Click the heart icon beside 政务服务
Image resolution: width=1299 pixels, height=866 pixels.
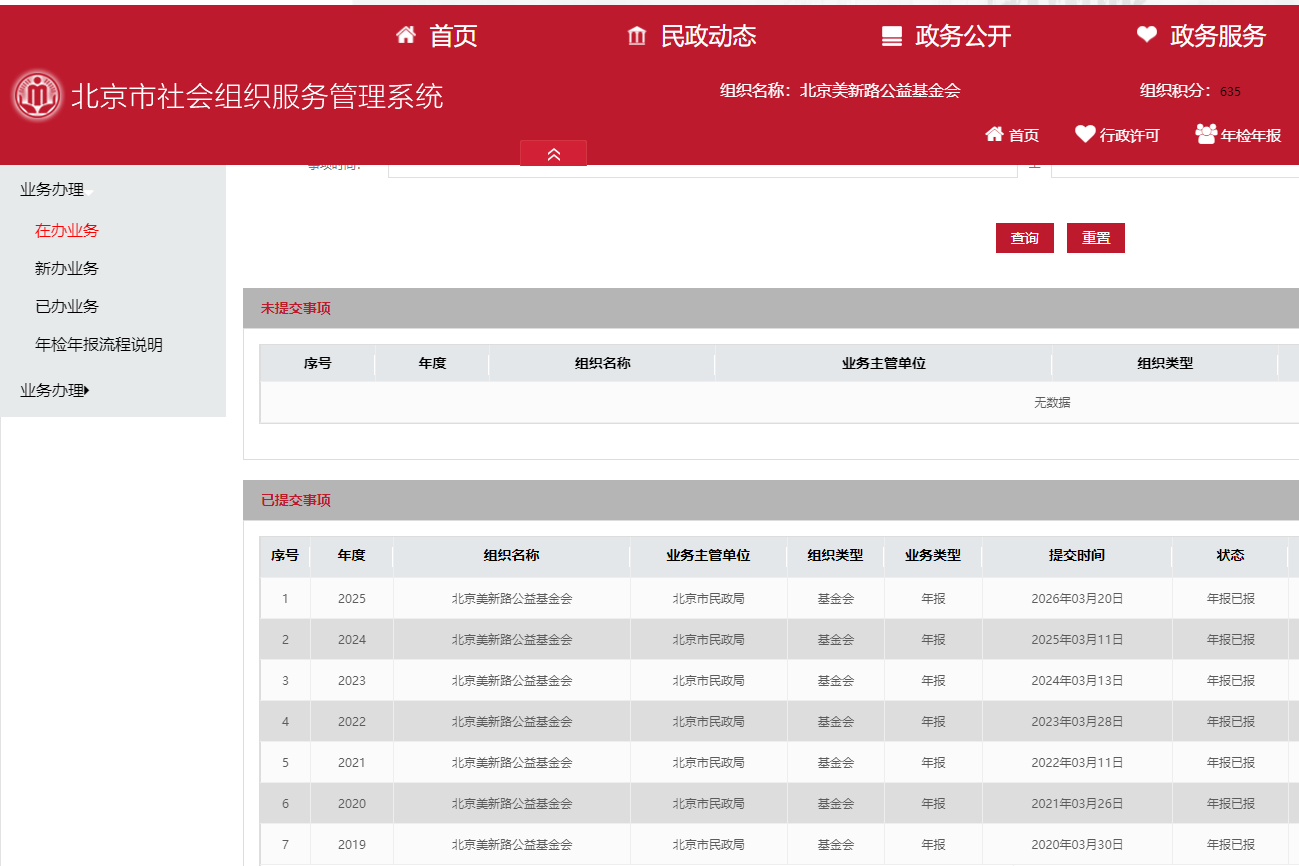click(1147, 35)
